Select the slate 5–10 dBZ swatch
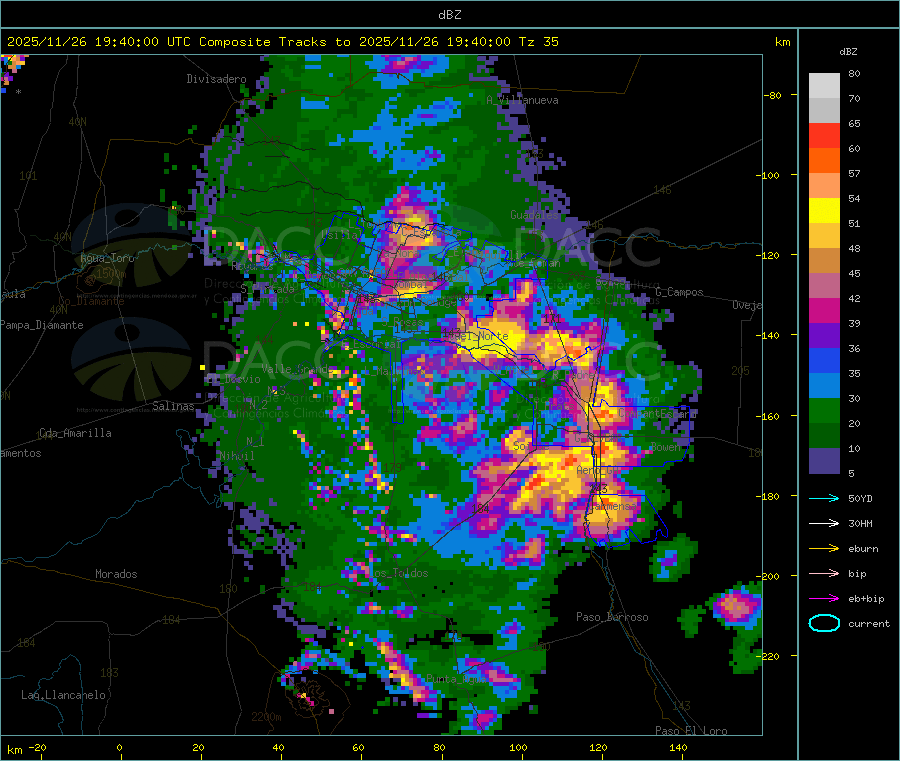Image resolution: width=900 pixels, height=761 pixels. 824,461
